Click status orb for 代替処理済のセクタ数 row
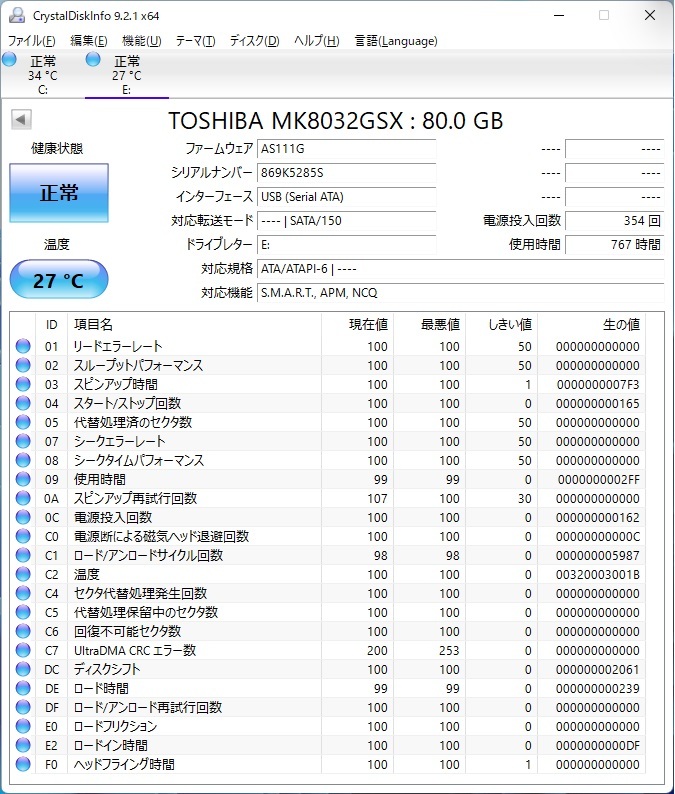The height and width of the screenshot is (794, 675). [23, 422]
